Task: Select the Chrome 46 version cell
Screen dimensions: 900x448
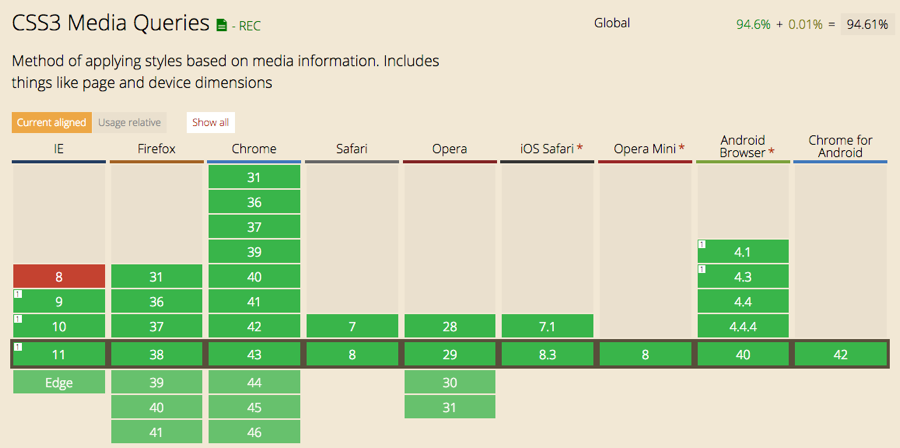Action: coord(254,432)
